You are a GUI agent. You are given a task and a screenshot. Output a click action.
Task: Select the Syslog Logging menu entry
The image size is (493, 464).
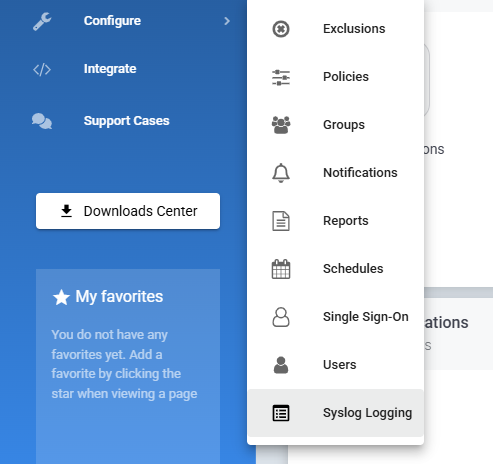(x=335, y=413)
